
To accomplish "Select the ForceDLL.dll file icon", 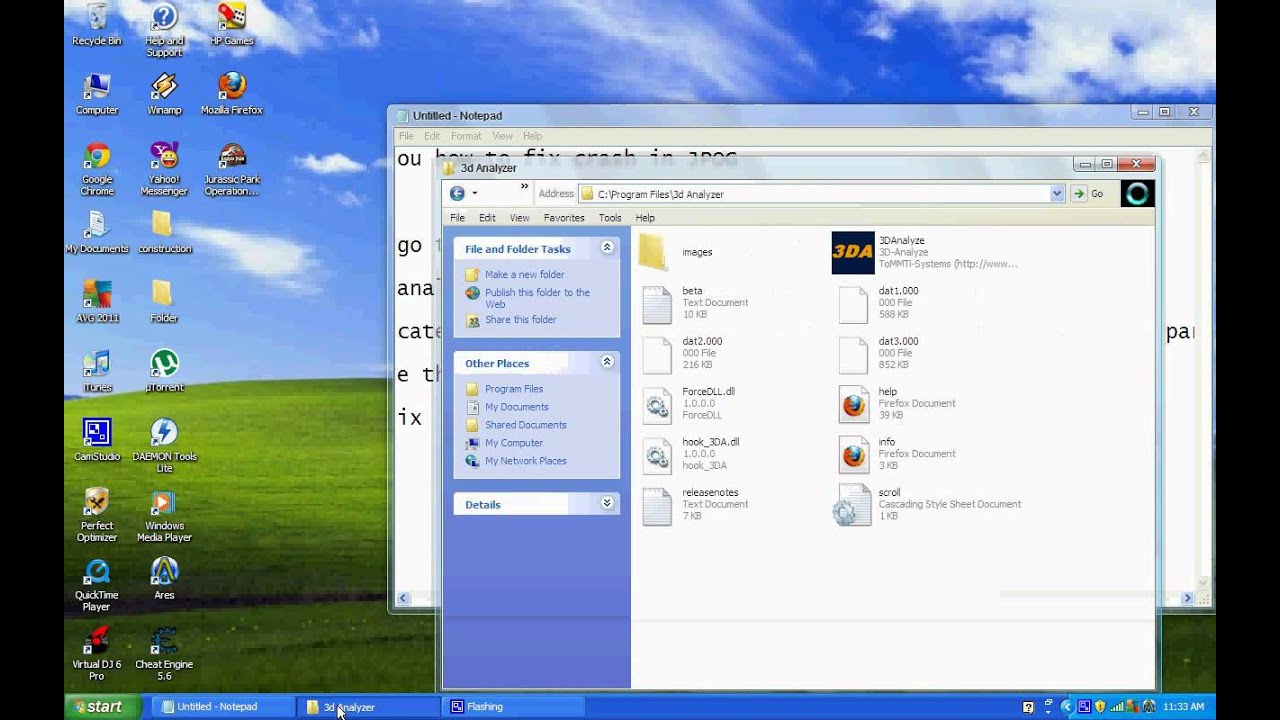I will (x=657, y=404).
